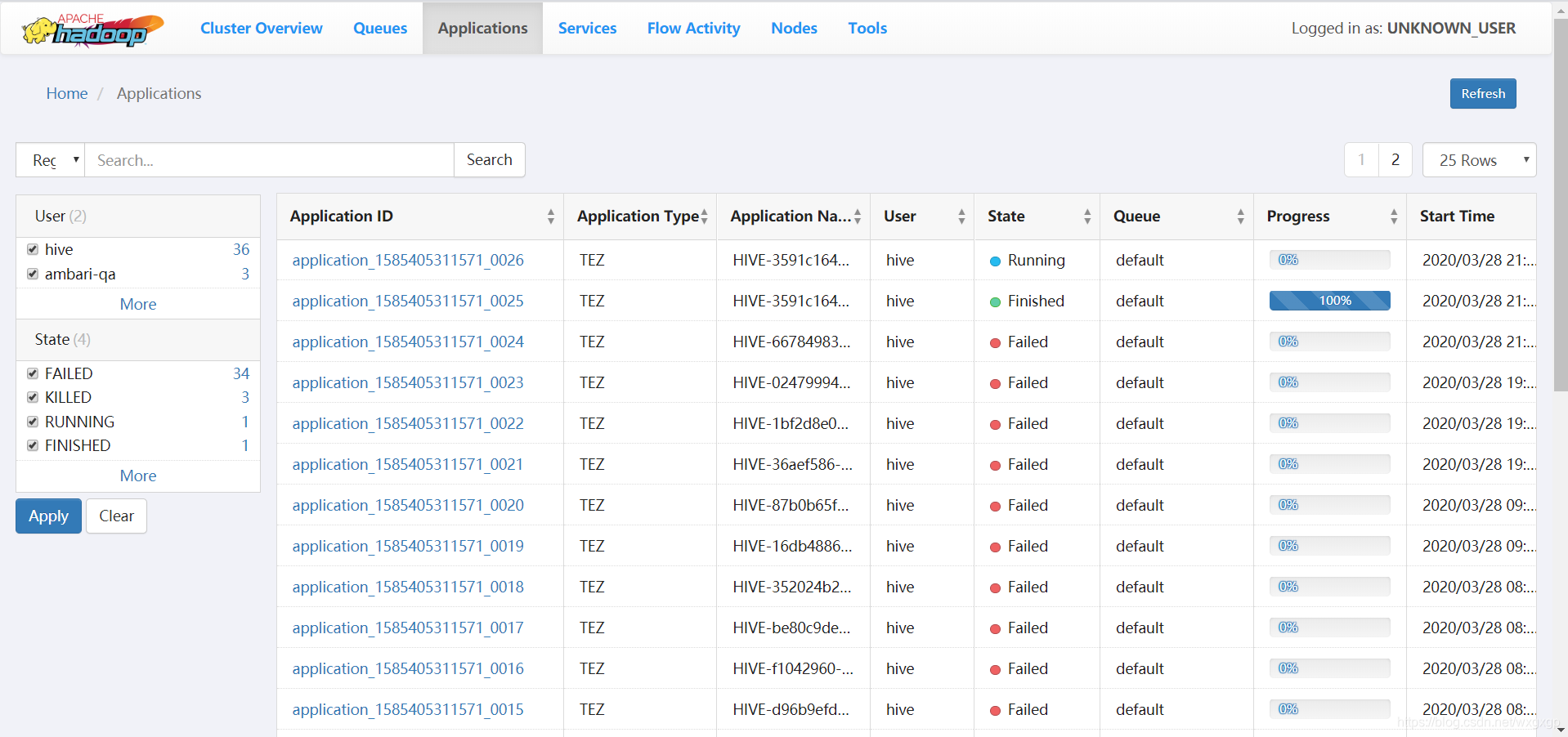Expand More under User filters
This screenshot has width=1568, height=737.
coord(138,304)
